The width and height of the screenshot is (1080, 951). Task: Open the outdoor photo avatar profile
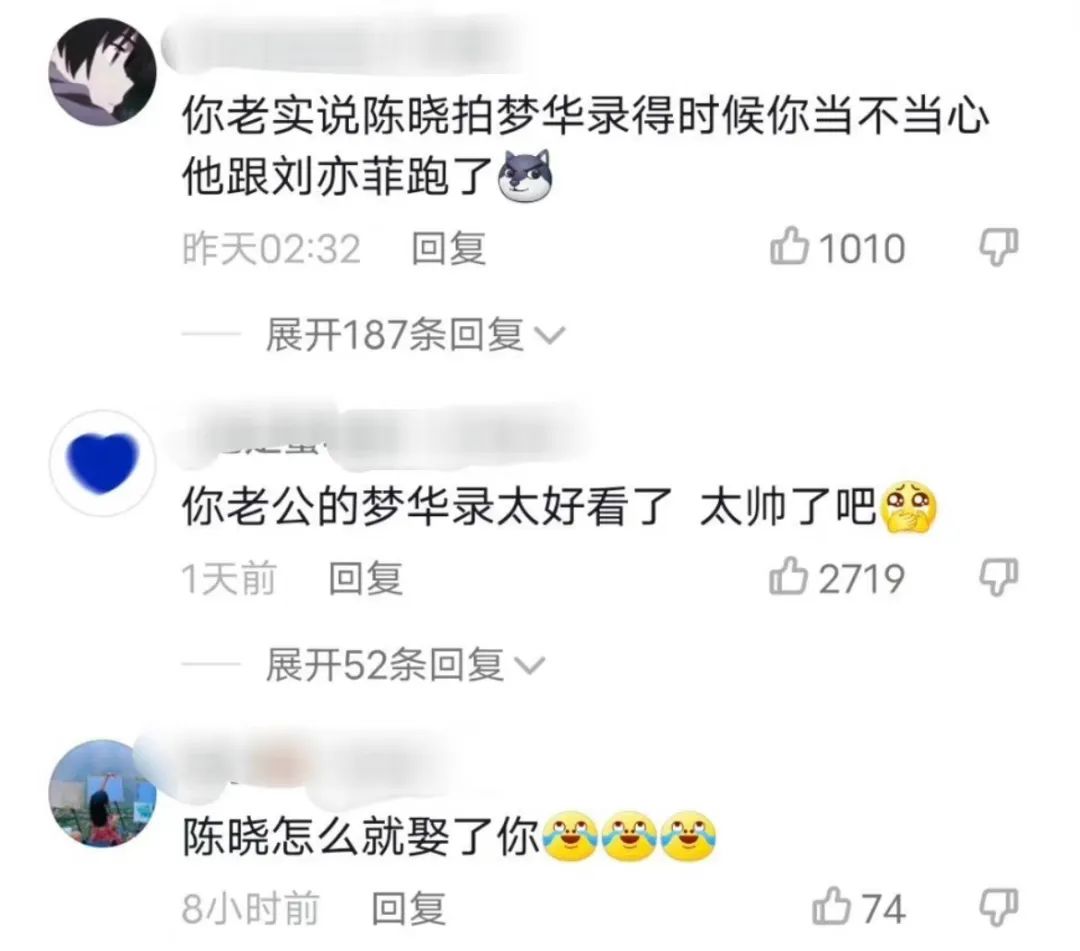point(103,793)
